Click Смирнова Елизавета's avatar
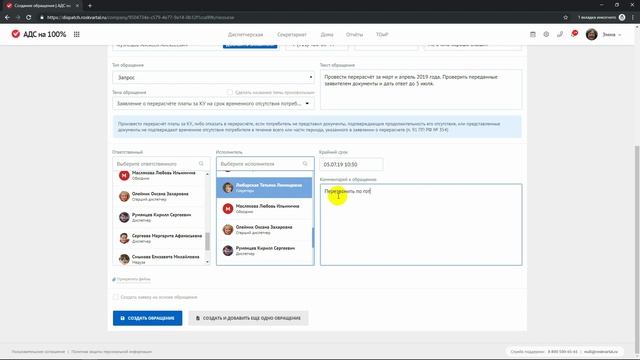Screen dimensions: 640x360 [x=124, y=259]
